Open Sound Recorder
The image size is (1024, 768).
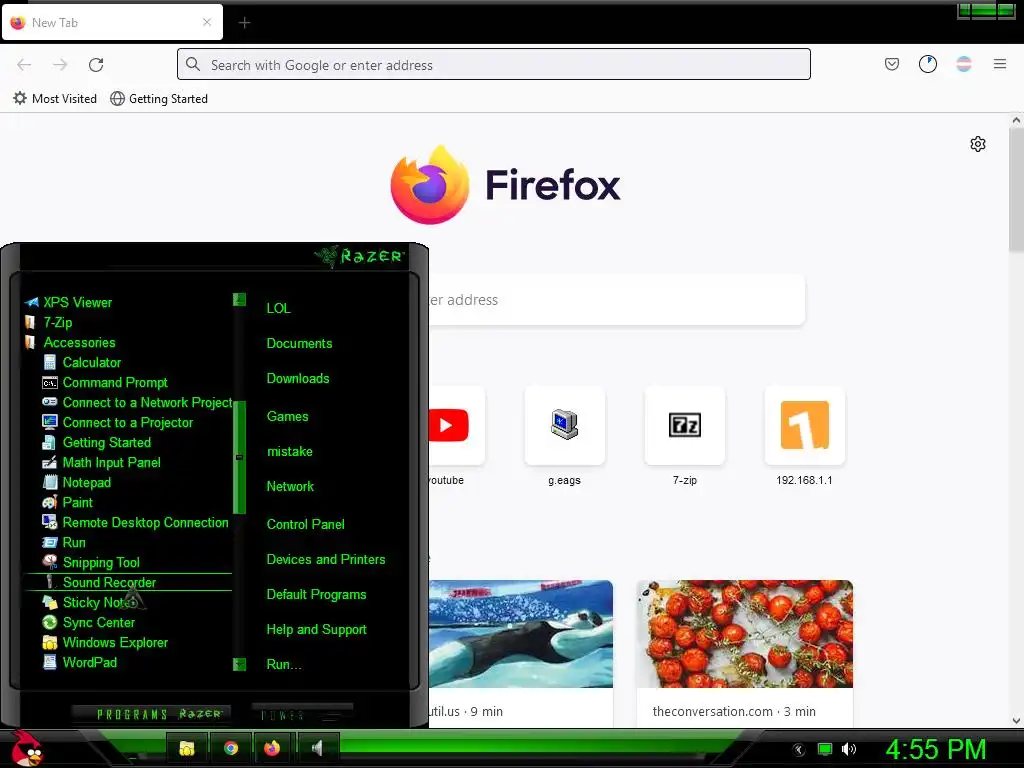(127, 583)
